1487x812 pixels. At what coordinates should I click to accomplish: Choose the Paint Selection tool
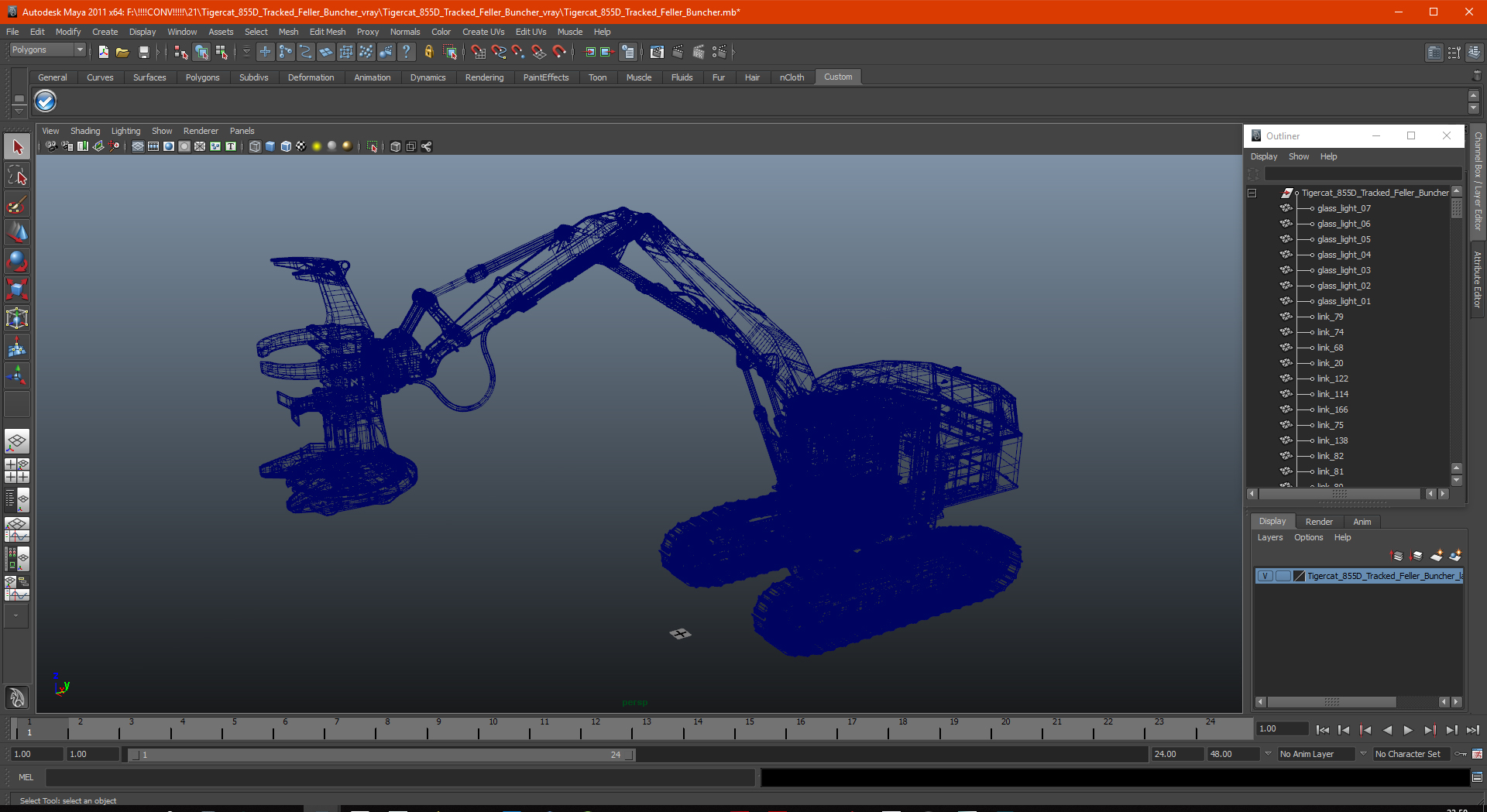tap(17, 204)
